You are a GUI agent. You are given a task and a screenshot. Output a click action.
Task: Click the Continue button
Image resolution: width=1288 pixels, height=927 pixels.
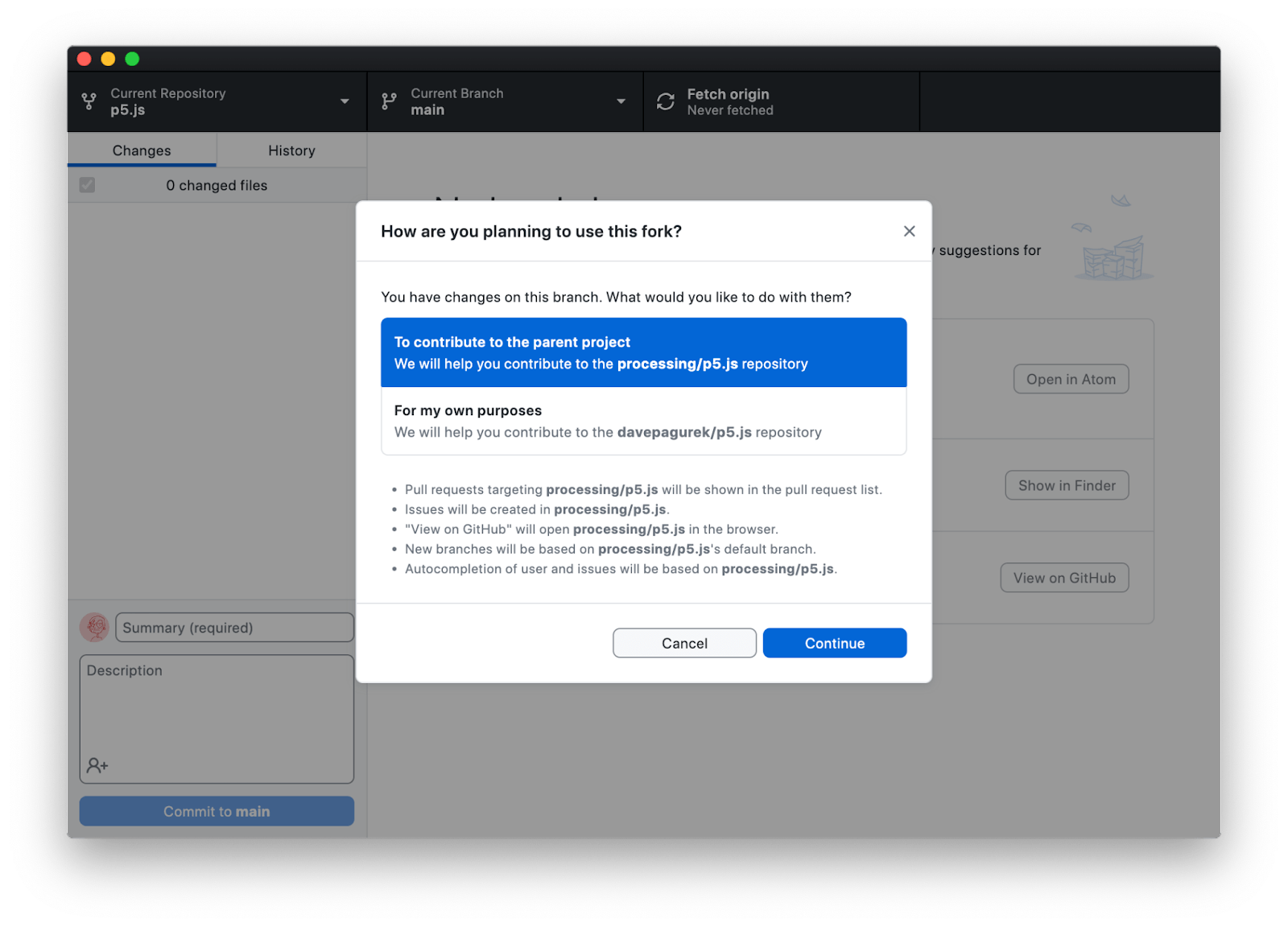[834, 642]
